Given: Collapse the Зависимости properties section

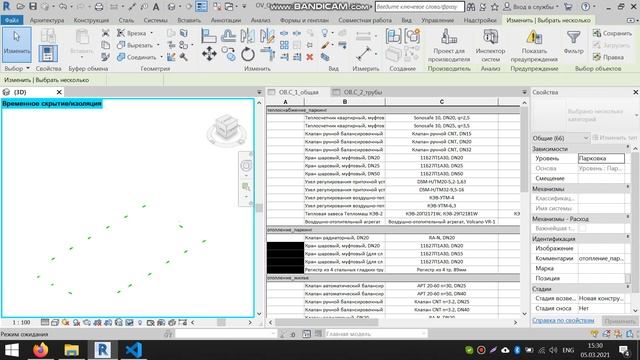Looking at the screenshot, I should tap(628, 148).
